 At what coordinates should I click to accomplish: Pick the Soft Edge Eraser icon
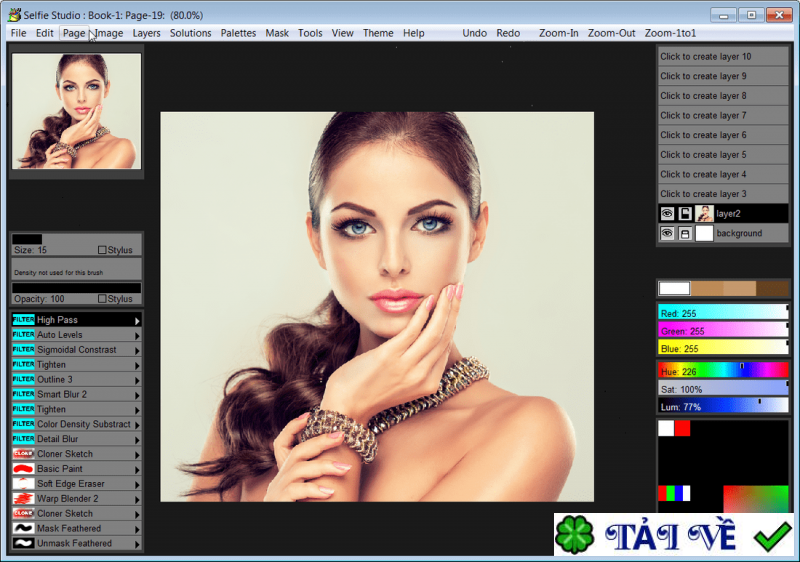point(23,484)
